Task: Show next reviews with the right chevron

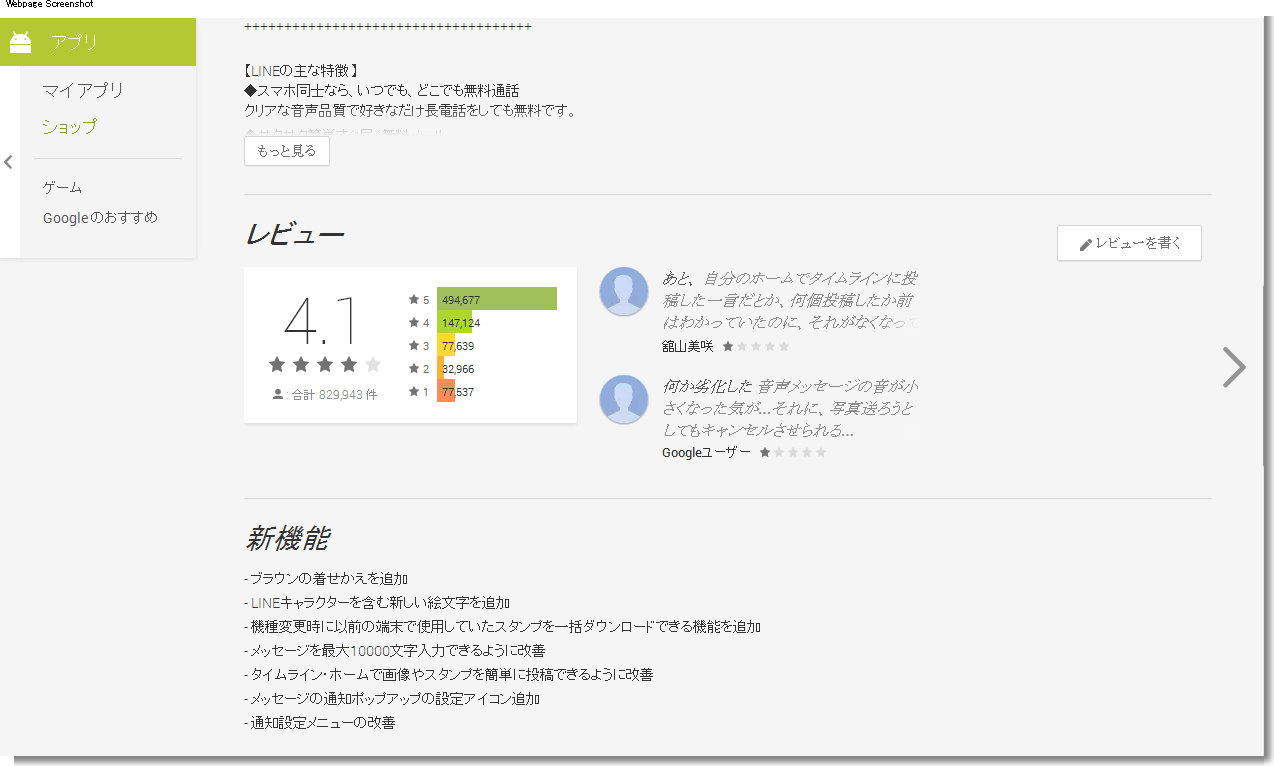Action: pos(1235,367)
